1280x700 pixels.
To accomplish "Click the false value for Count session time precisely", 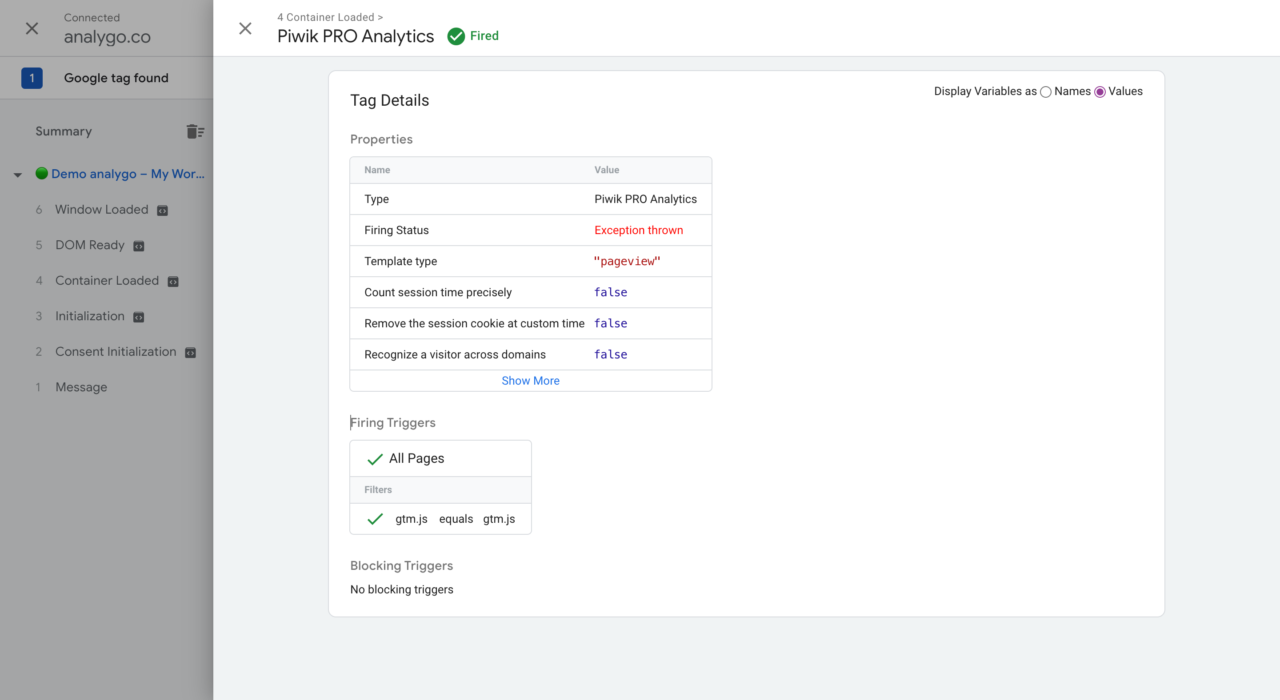I will pos(611,292).
